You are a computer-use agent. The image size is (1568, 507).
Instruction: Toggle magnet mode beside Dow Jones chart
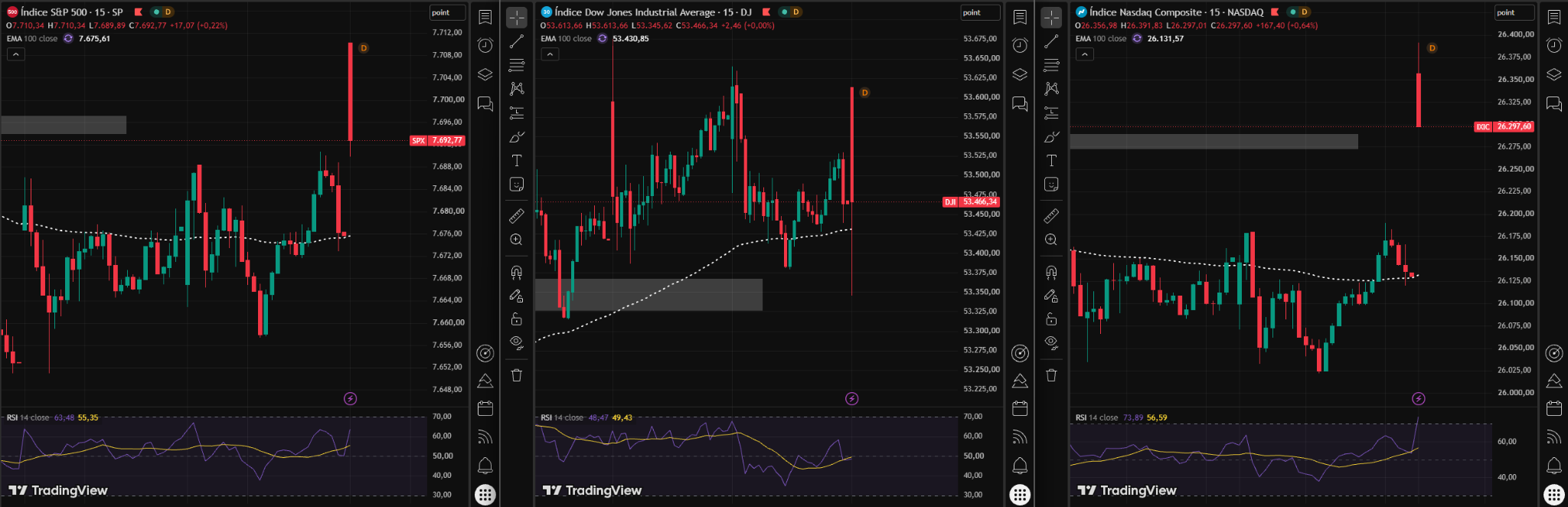517,272
